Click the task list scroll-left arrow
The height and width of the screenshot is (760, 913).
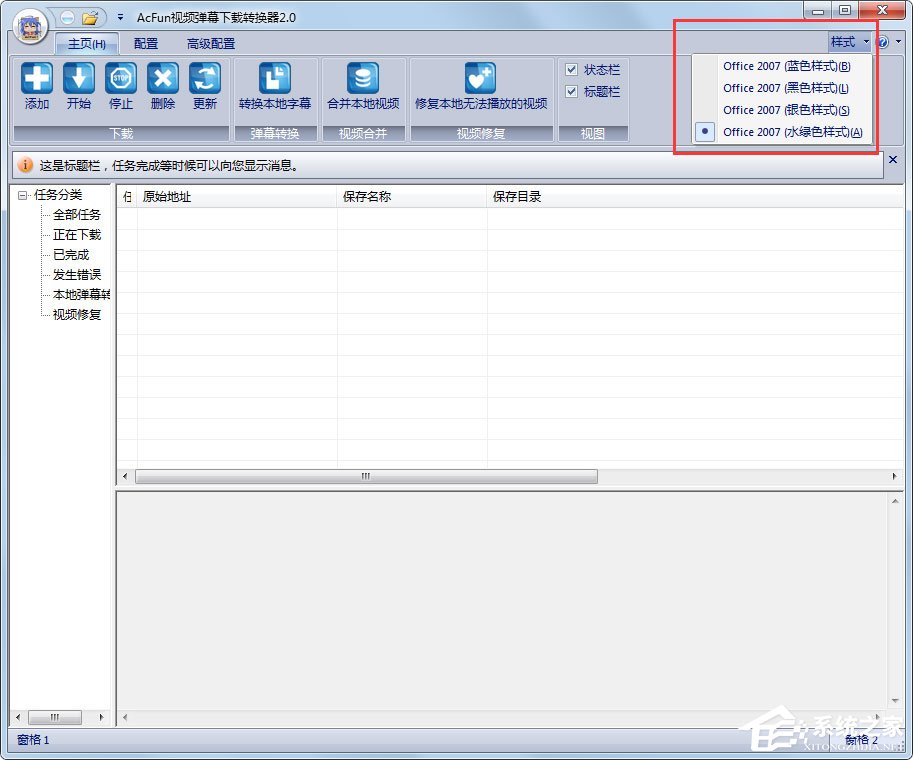[125, 476]
